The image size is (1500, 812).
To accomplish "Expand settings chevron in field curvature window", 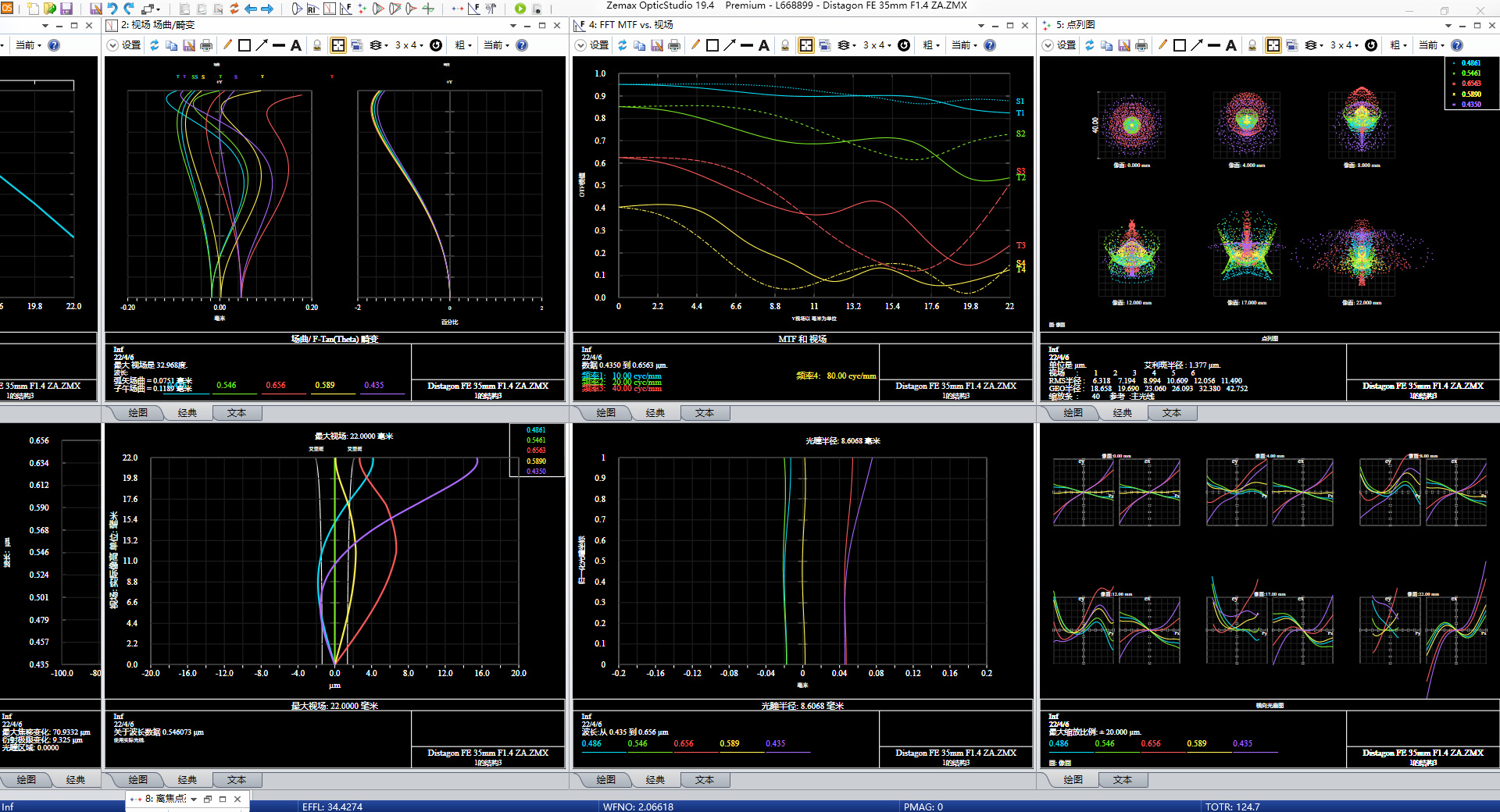I will [x=113, y=45].
